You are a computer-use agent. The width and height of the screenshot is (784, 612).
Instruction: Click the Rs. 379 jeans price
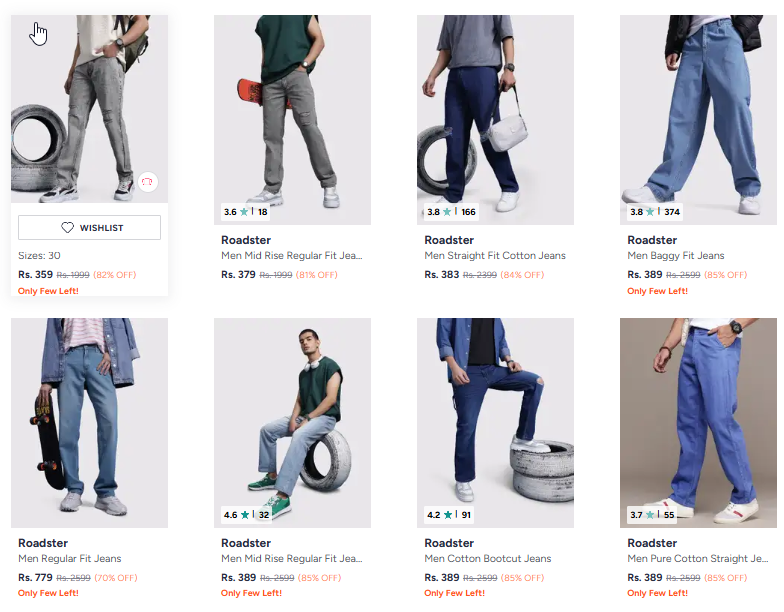tap(239, 275)
